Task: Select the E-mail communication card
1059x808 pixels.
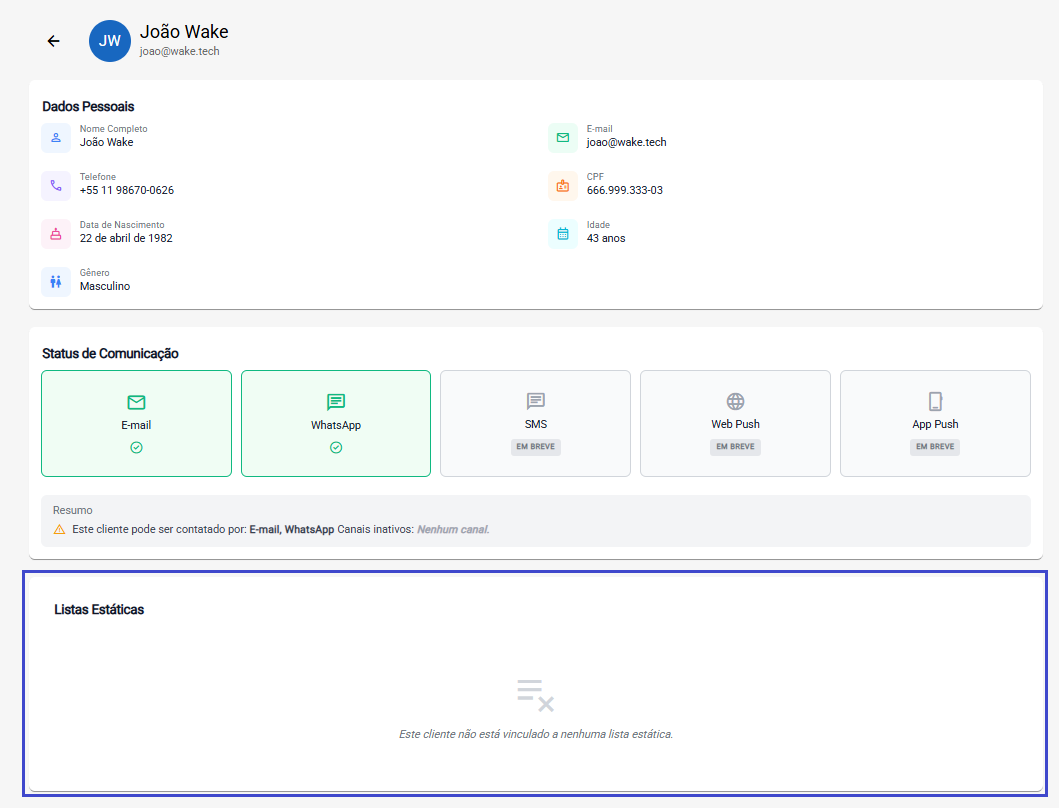Action: pyautogui.click(x=136, y=423)
